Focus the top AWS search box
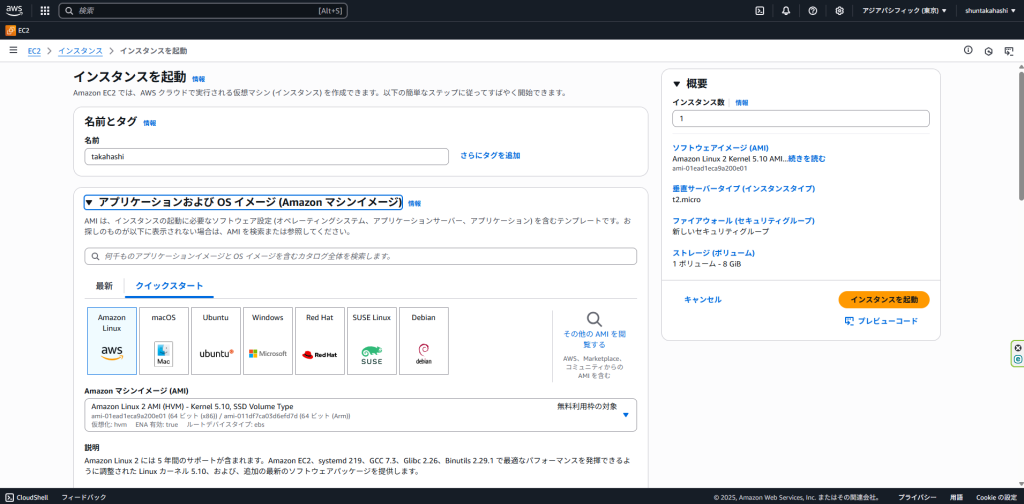Screen dimensions: 1024x504 tap(203, 10)
